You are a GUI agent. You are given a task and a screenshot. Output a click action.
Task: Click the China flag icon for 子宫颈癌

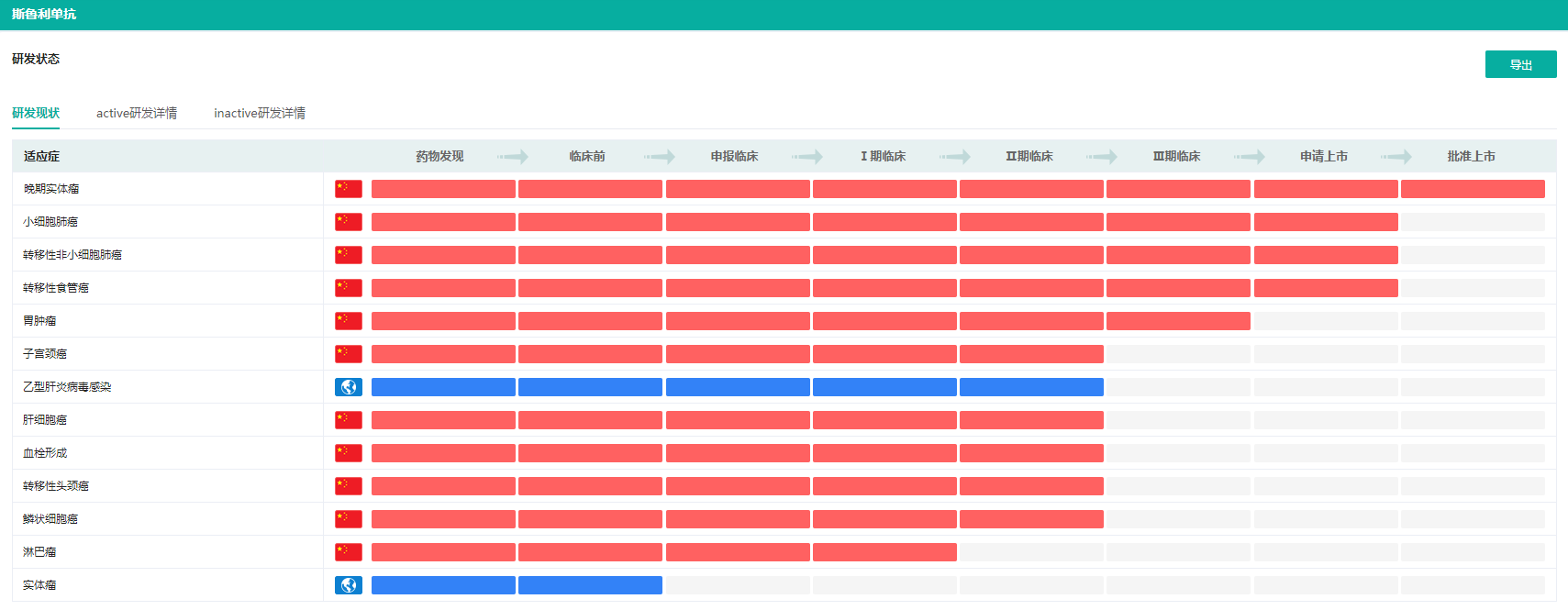click(x=348, y=354)
